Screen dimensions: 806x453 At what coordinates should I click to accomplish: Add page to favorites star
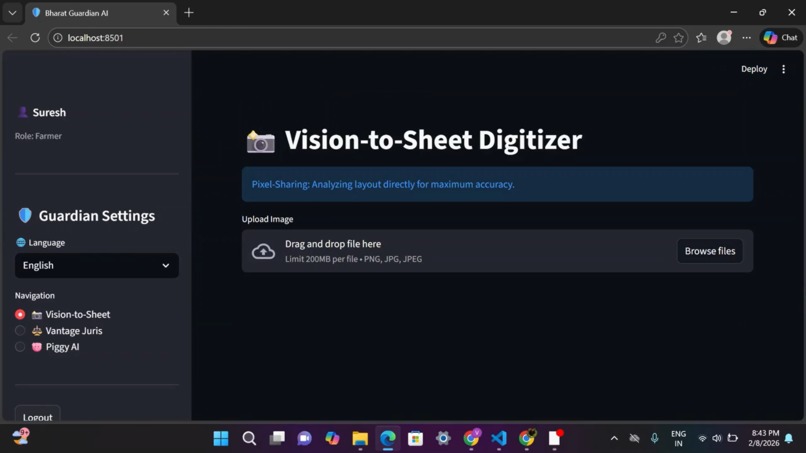coord(679,38)
